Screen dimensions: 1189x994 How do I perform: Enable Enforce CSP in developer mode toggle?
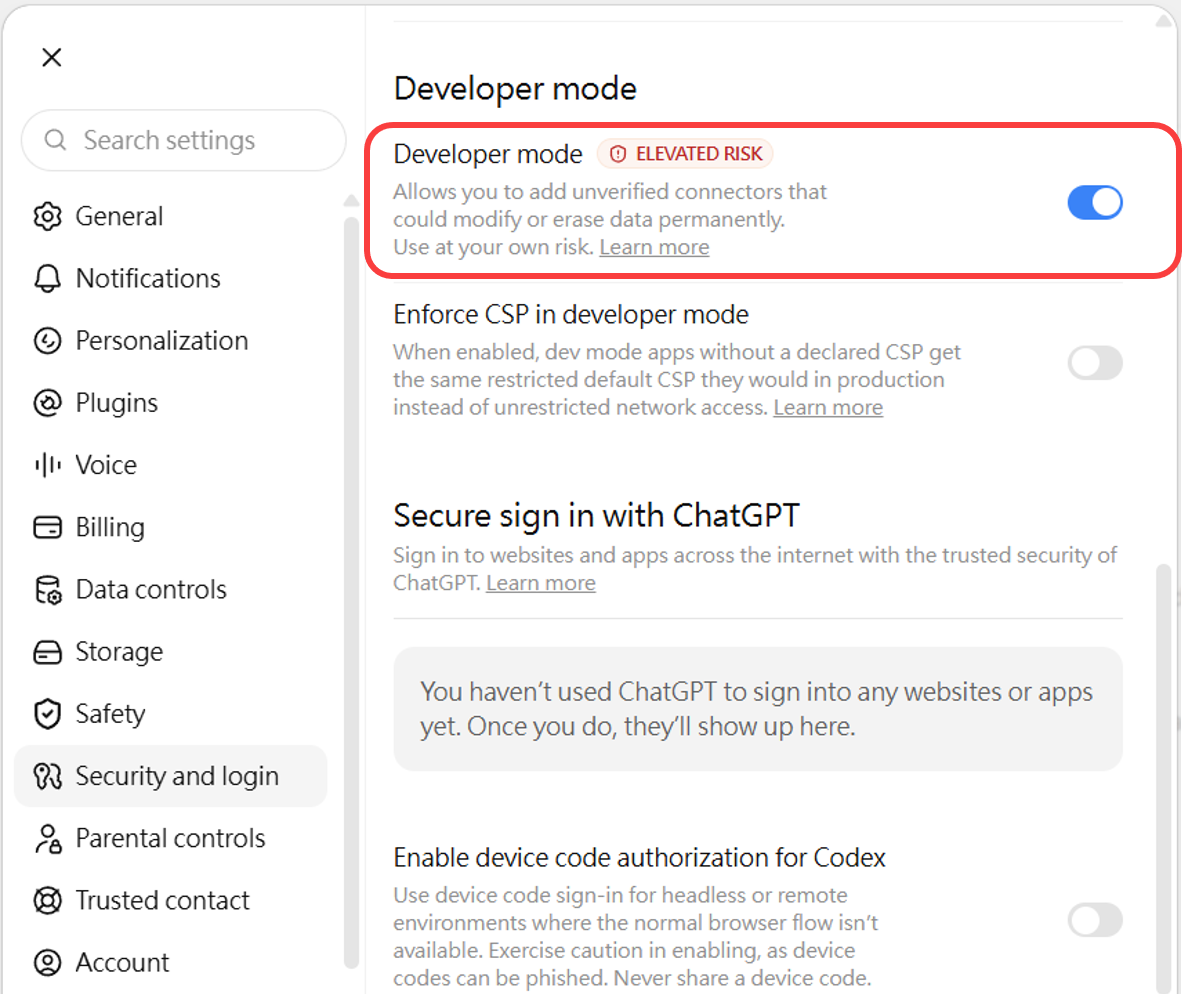click(1095, 362)
